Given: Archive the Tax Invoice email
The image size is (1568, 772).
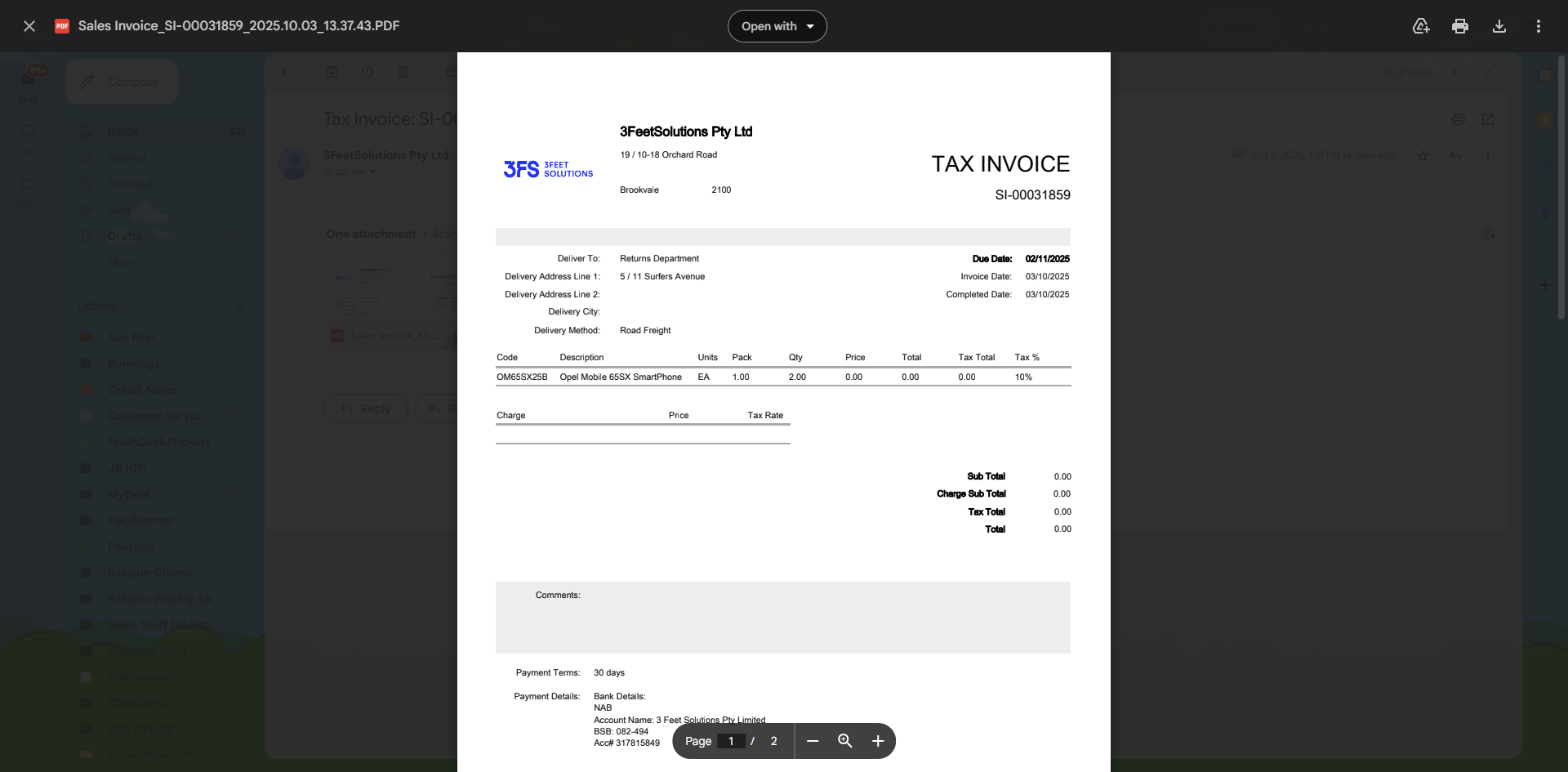Looking at the screenshot, I should pos(332,72).
